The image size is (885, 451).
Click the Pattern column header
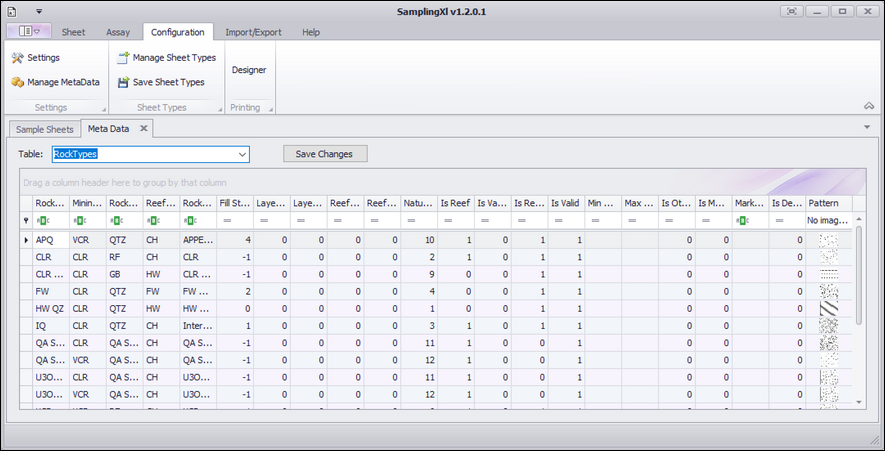click(x=829, y=203)
